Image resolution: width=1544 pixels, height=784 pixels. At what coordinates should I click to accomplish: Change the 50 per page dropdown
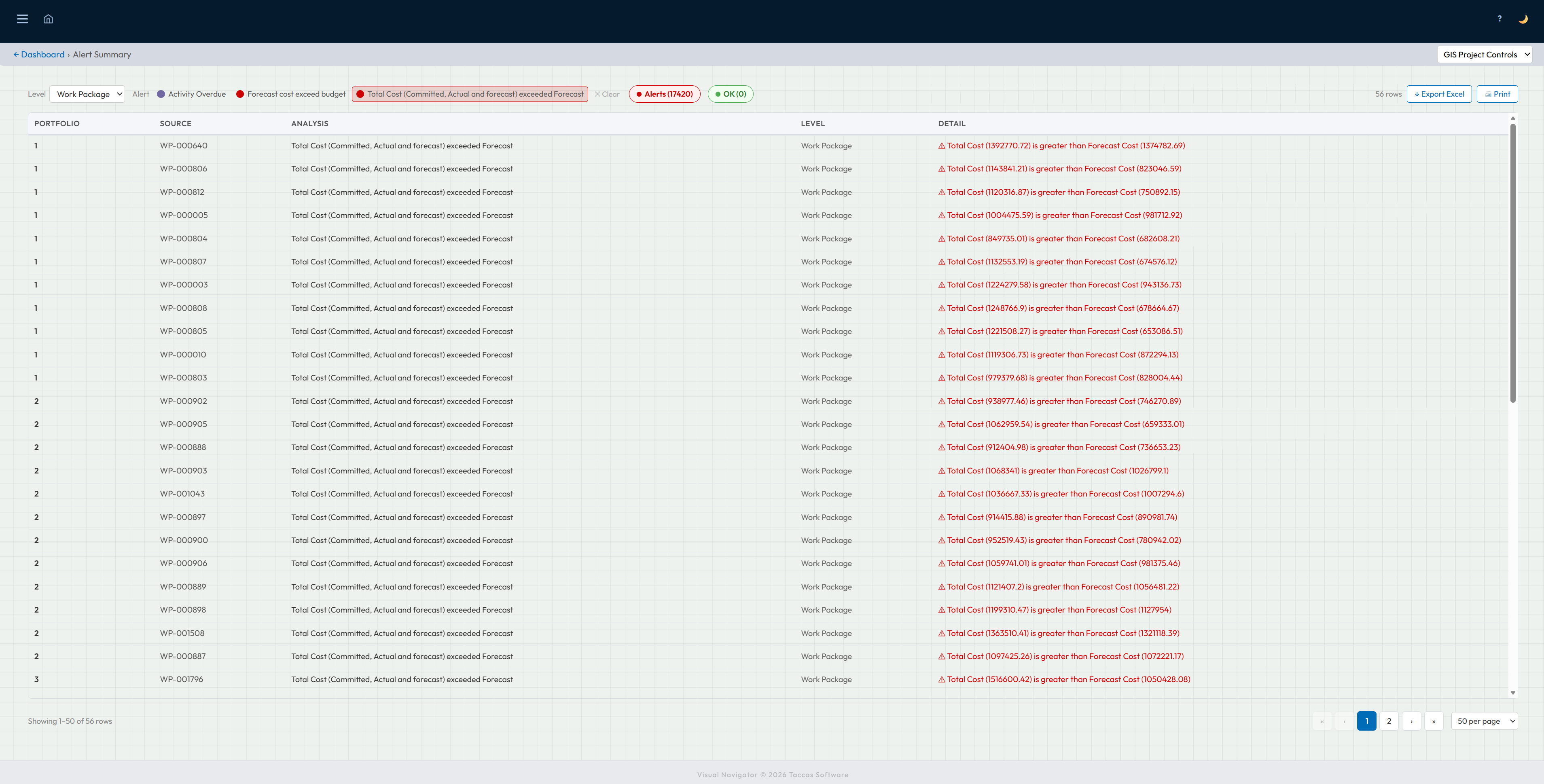click(x=1484, y=721)
